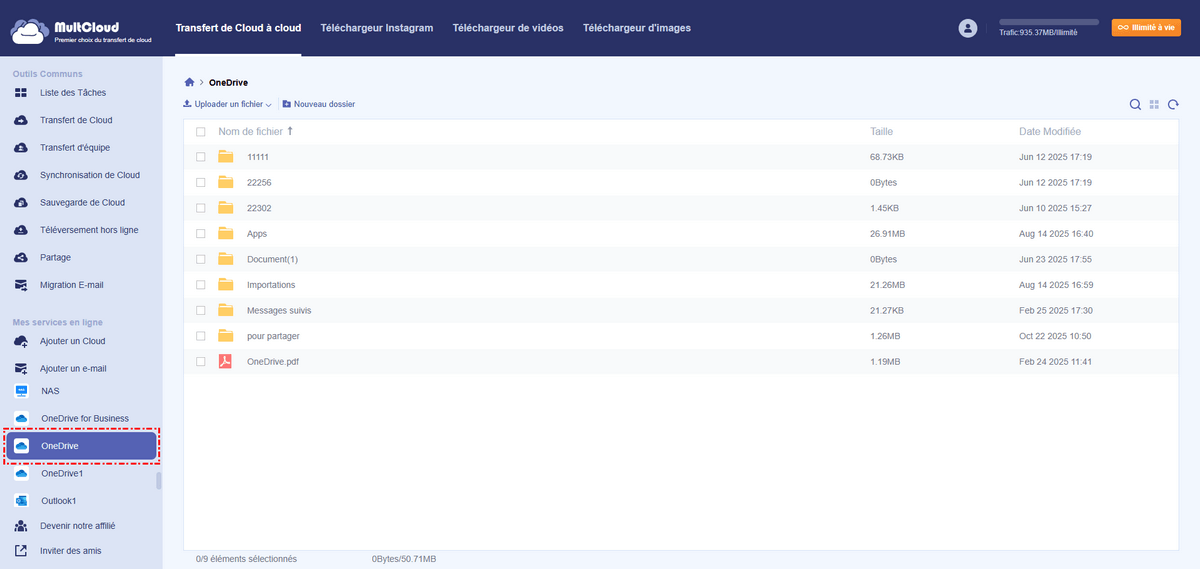Click the 0/9 éléments sélectionnés status
The height and width of the screenshot is (569, 1200).
pyautogui.click(x=246, y=559)
